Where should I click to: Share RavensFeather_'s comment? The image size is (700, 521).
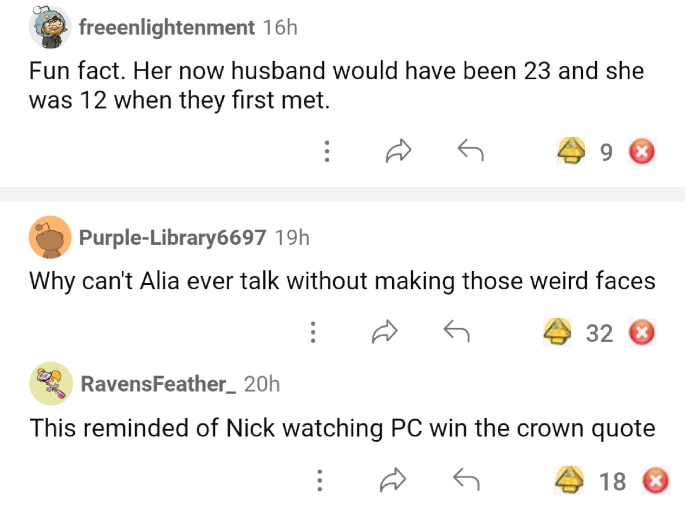click(396, 481)
